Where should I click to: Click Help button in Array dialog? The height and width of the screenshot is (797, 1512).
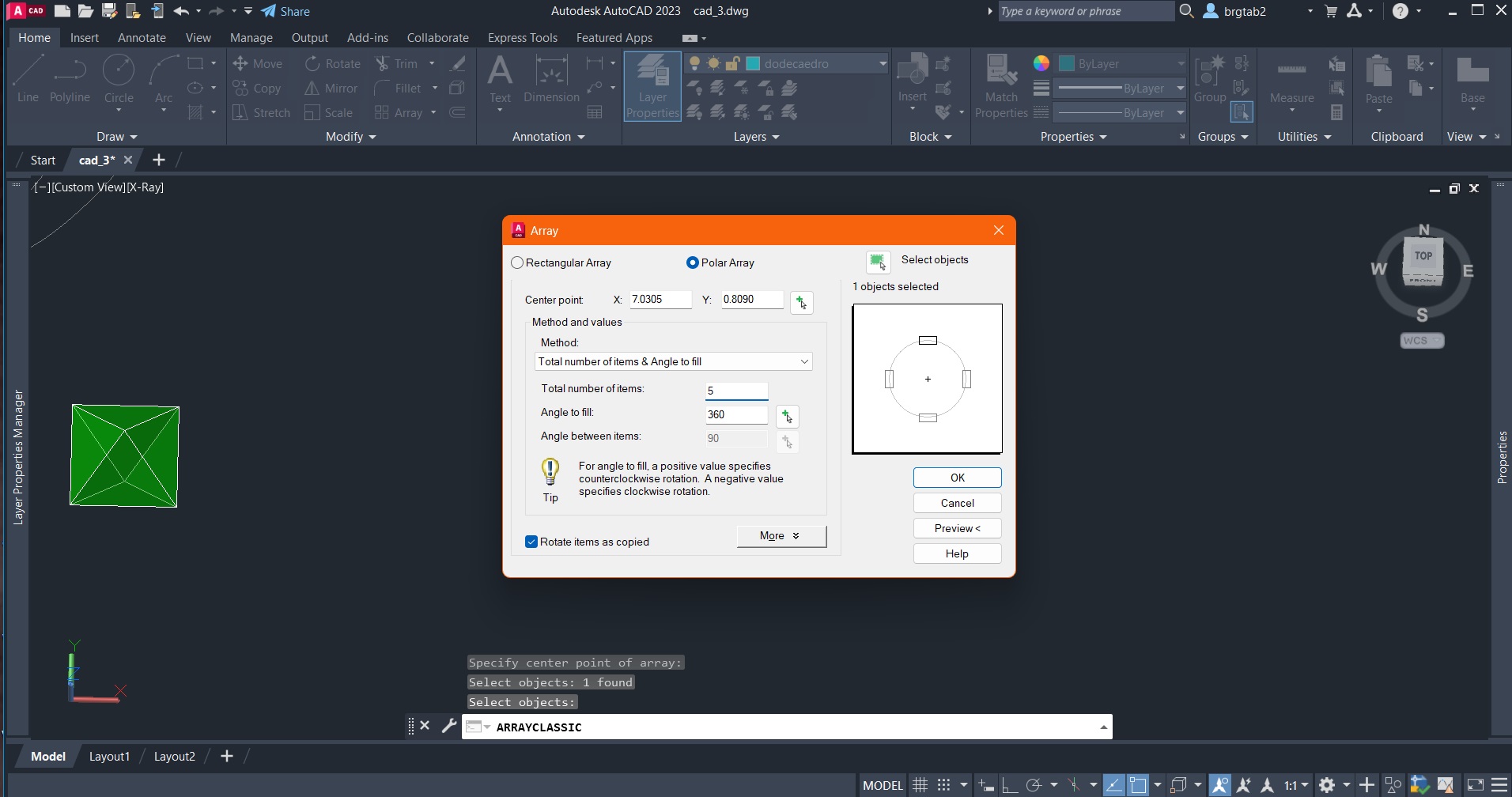tap(957, 553)
